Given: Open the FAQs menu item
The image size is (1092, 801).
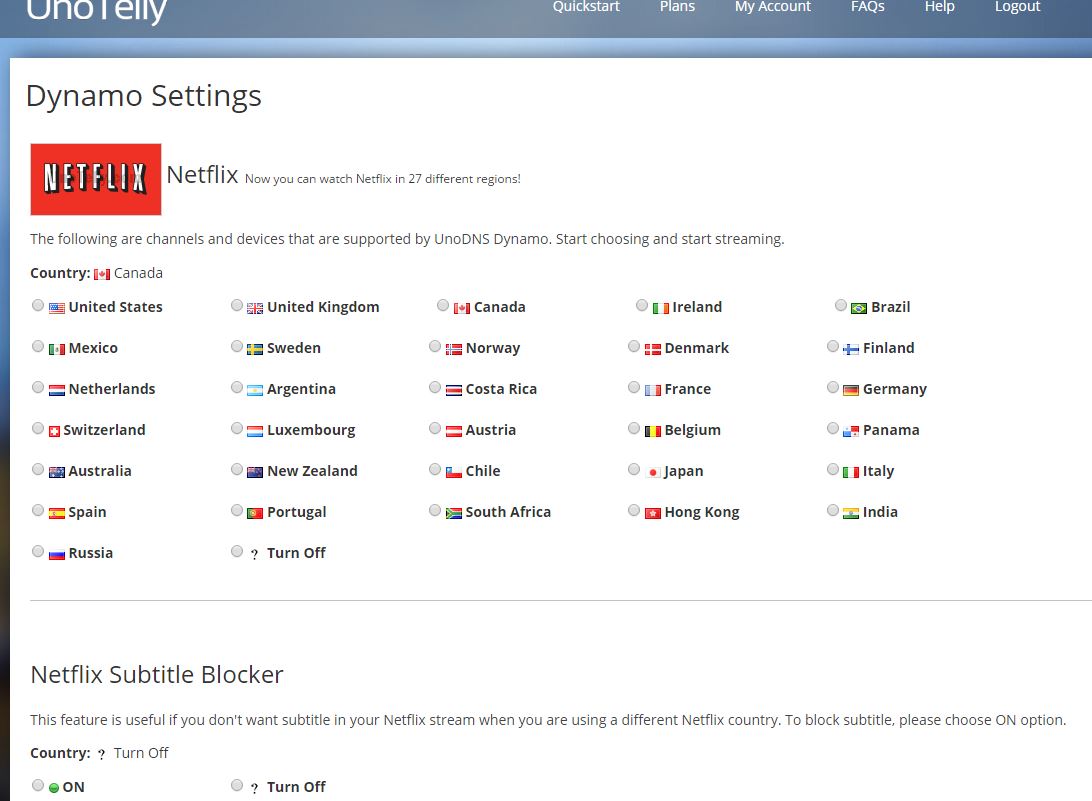Looking at the screenshot, I should point(867,6).
